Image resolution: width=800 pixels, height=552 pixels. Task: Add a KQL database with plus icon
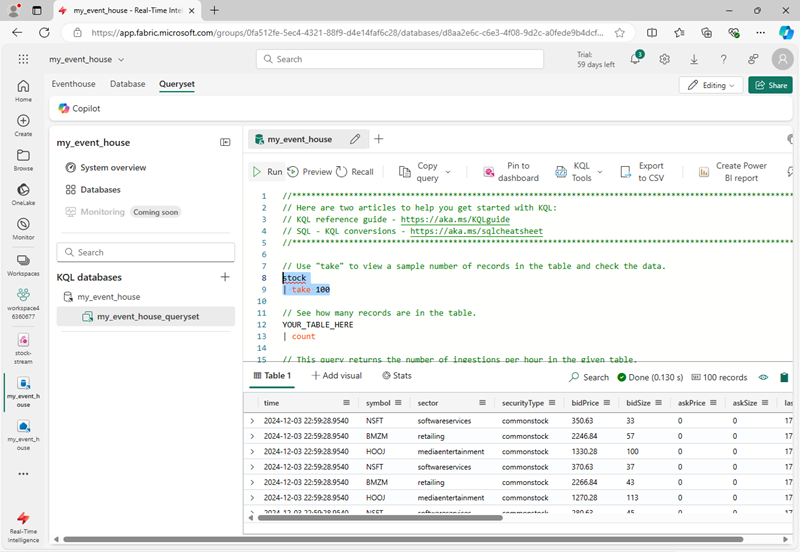click(x=225, y=277)
